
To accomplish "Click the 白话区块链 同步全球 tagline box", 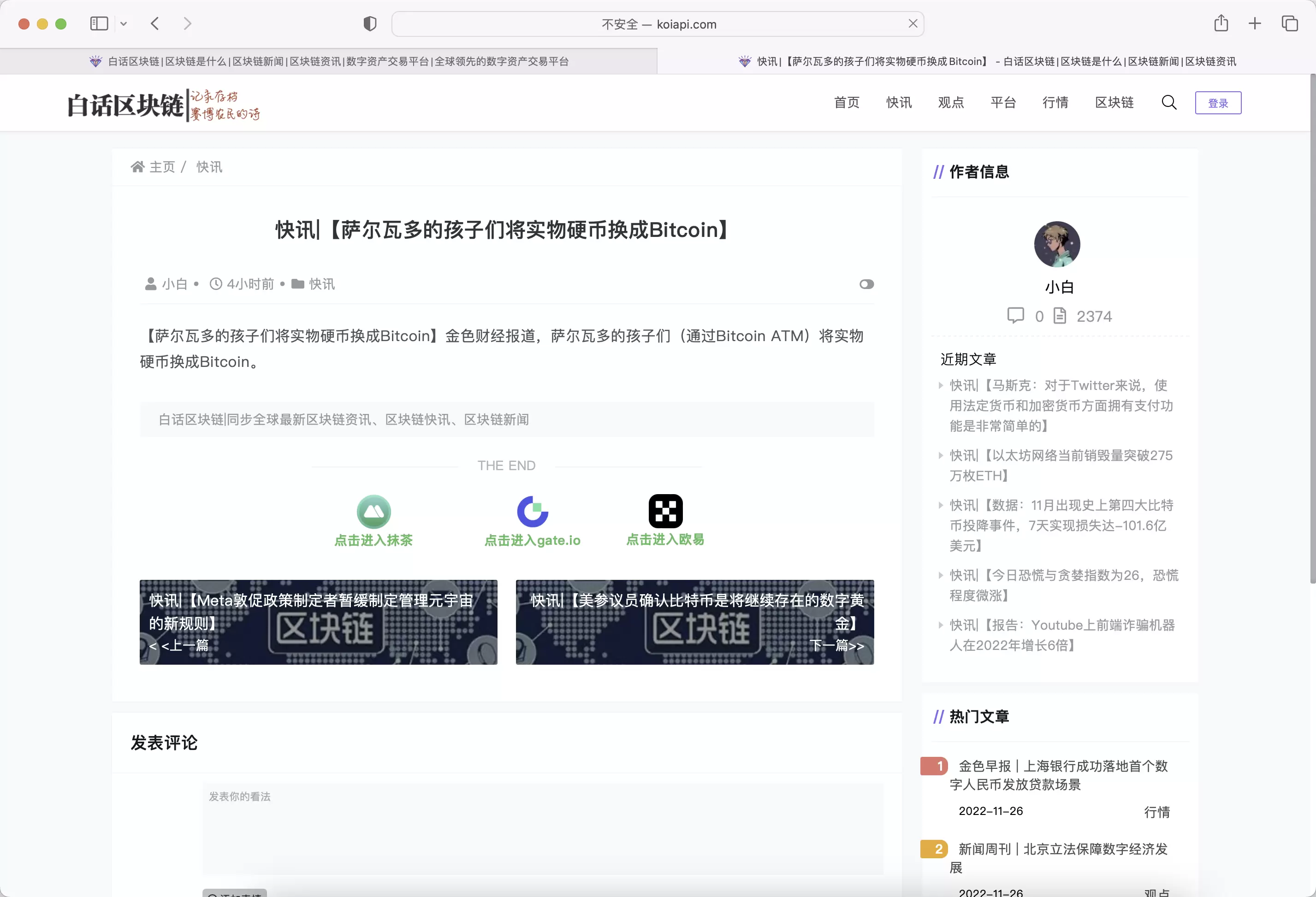I will pos(507,419).
